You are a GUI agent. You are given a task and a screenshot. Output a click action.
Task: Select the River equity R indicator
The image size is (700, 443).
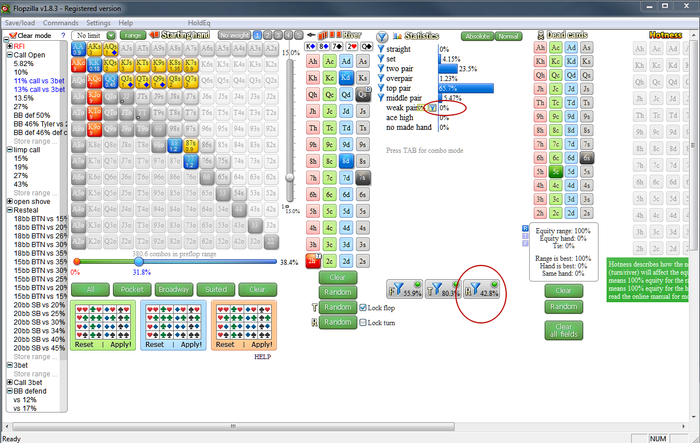click(x=525, y=228)
